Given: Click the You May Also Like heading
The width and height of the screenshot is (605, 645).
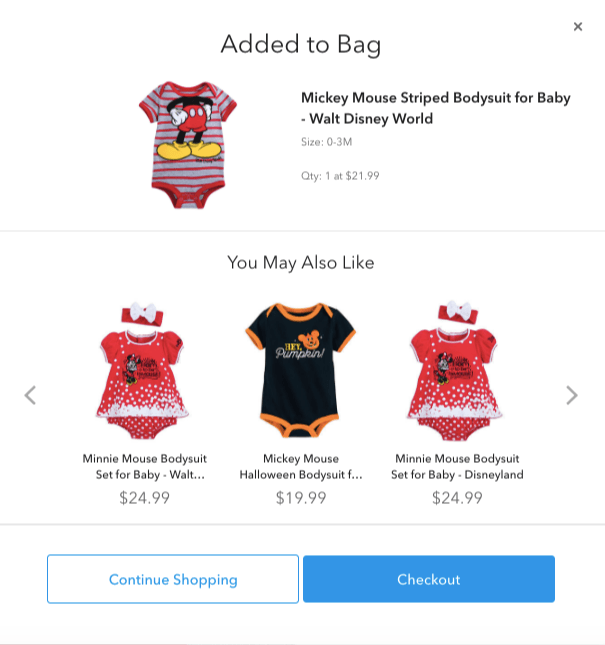Looking at the screenshot, I should pyautogui.click(x=300, y=263).
